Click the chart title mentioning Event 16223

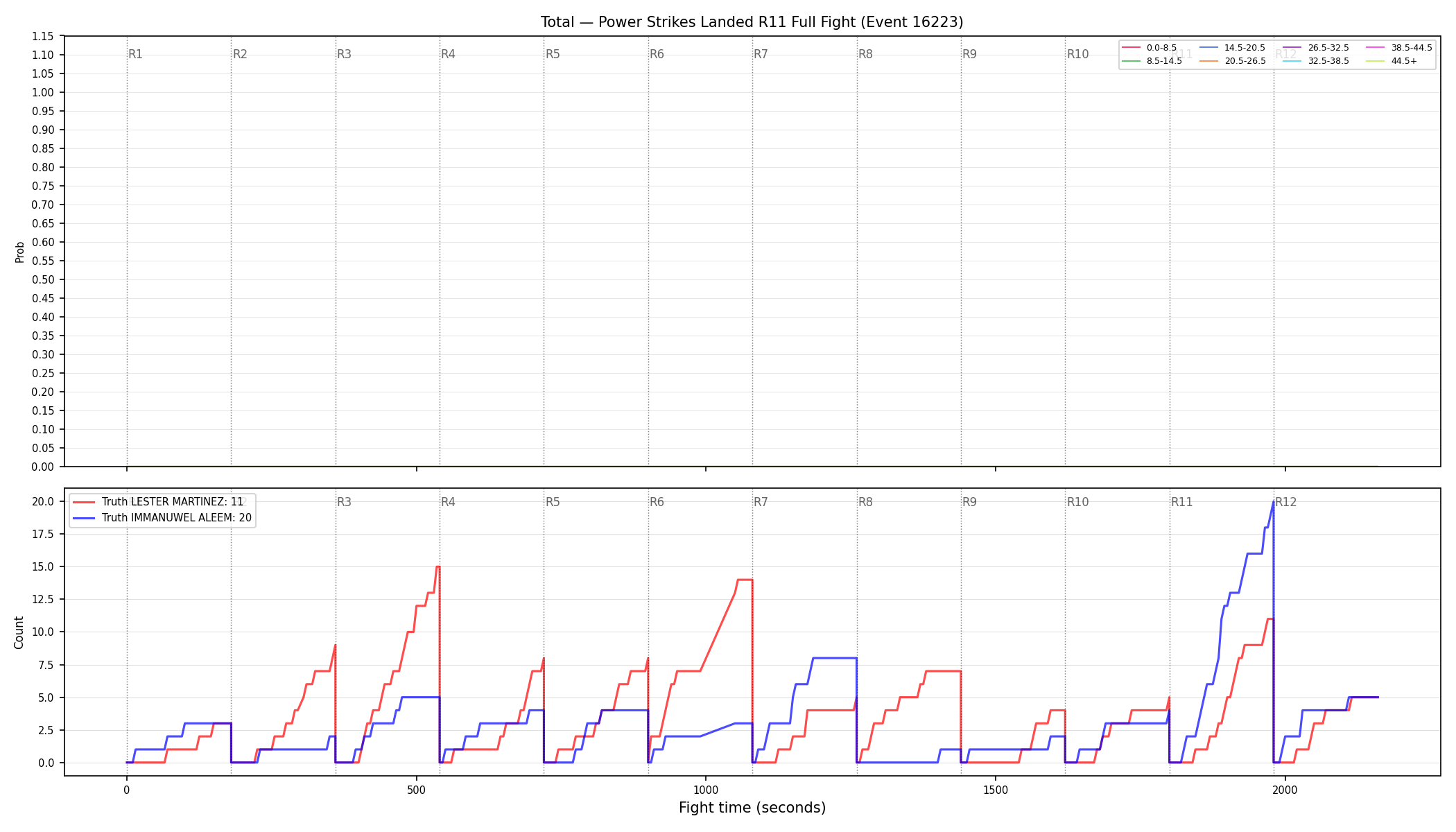click(x=752, y=22)
